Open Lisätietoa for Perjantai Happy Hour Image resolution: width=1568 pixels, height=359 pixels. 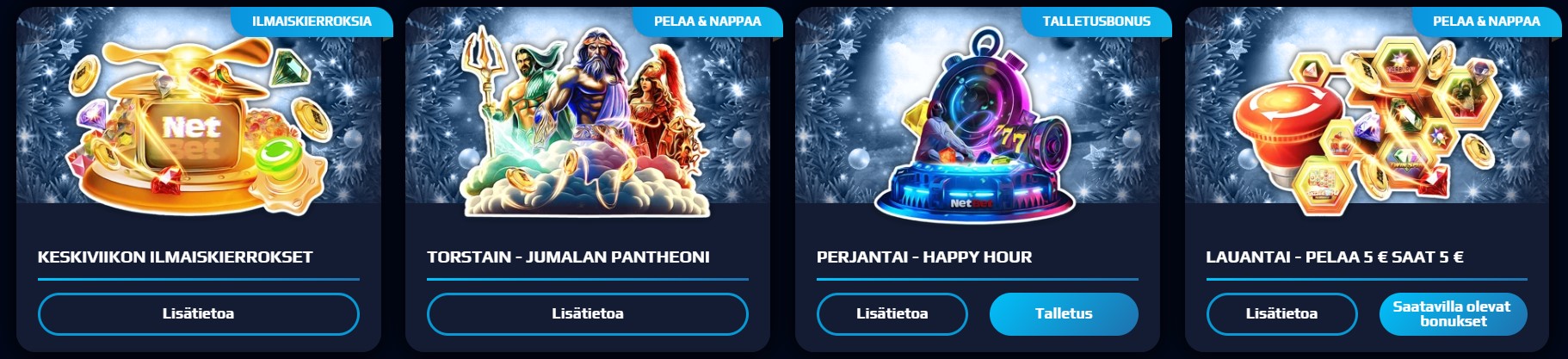(x=892, y=313)
